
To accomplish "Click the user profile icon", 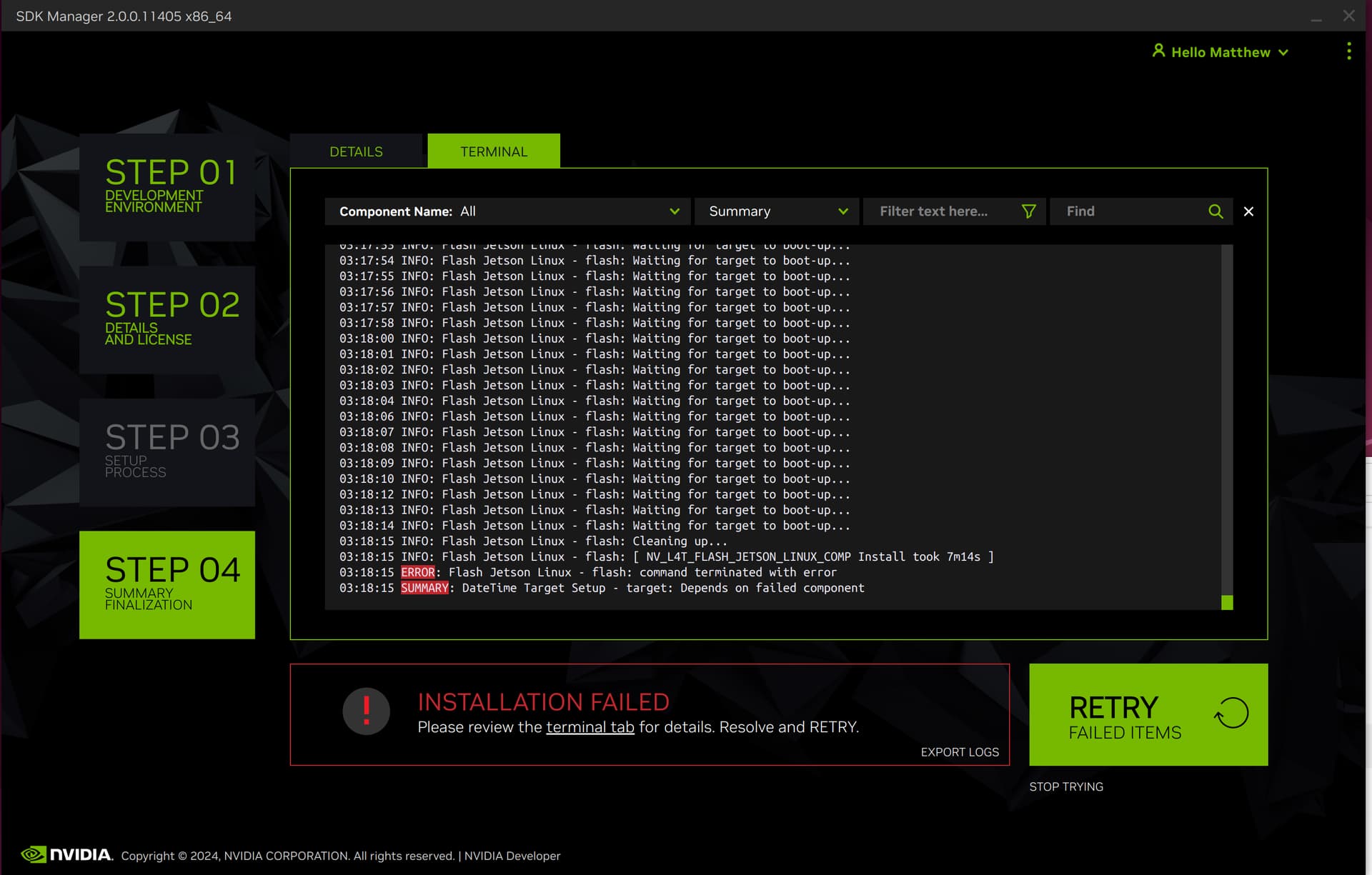I will [x=1158, y=51].
